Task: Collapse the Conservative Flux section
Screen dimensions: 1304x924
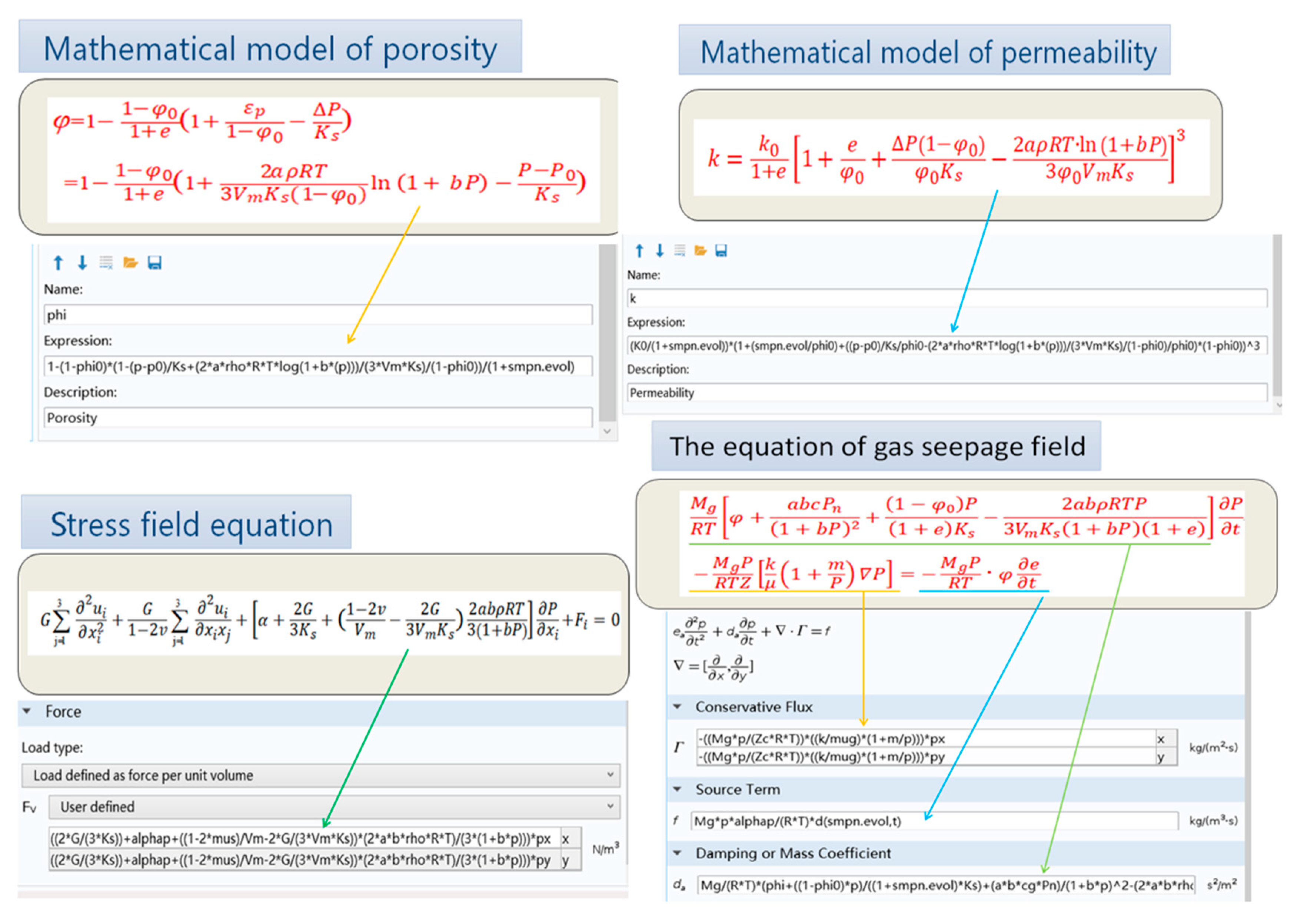Action: (677, 707)
